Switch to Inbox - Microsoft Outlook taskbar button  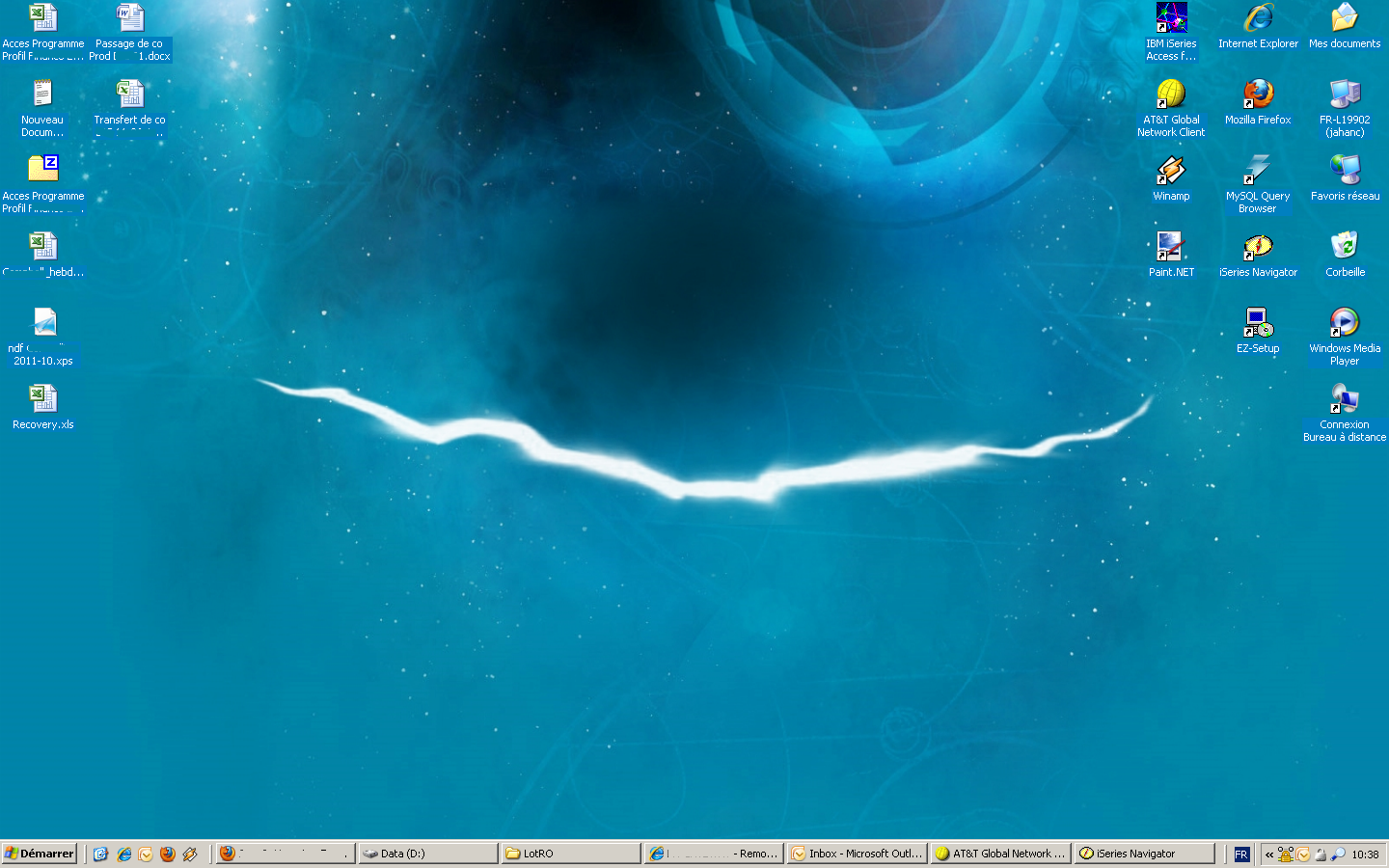(857, 854)
